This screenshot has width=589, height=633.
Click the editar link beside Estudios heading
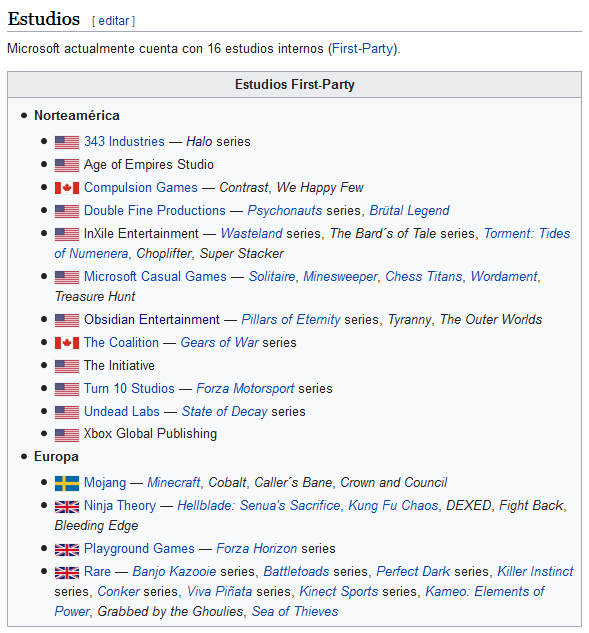[x=113, y=21]
